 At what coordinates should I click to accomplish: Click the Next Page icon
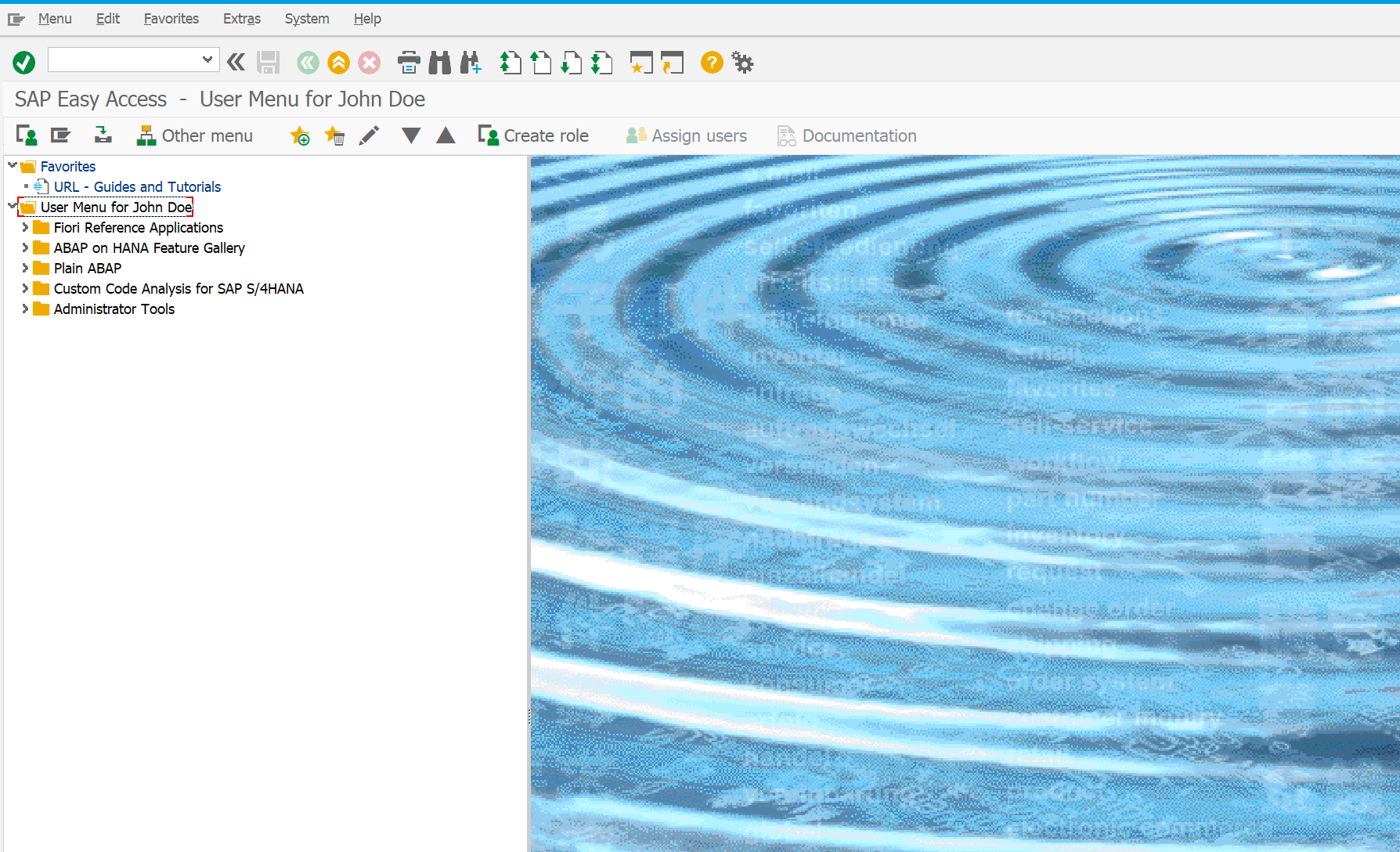[x=572, y=63]
